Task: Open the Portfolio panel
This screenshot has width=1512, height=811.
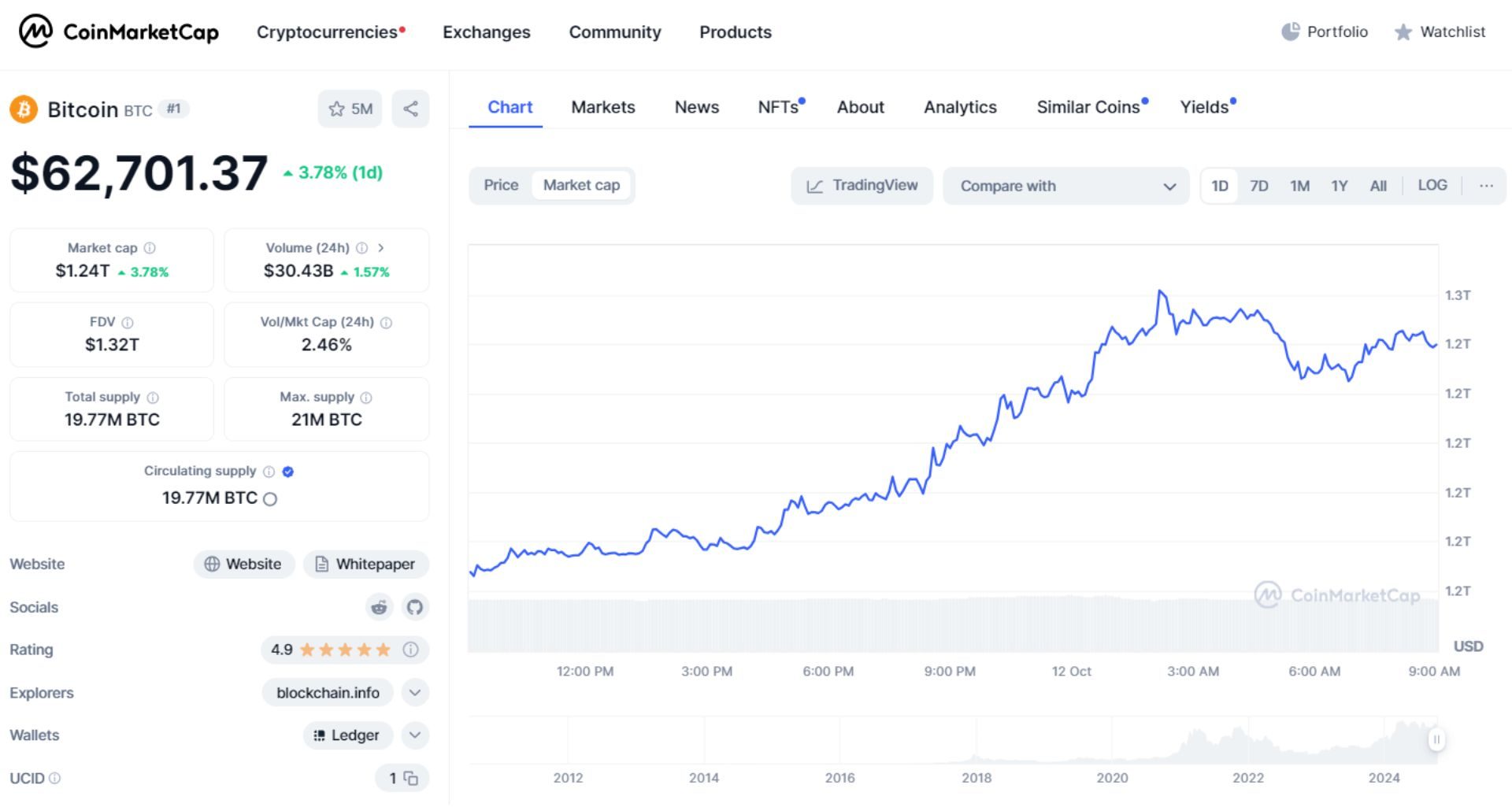Action: coord(1324,32)
